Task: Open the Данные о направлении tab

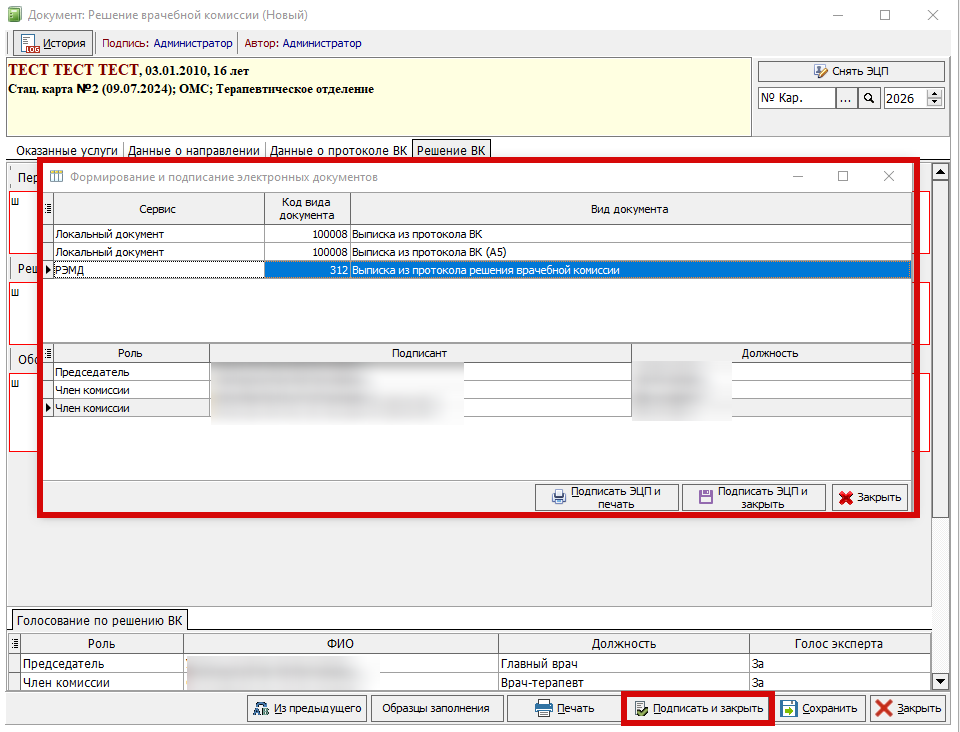Action: (x=194, y=150)
